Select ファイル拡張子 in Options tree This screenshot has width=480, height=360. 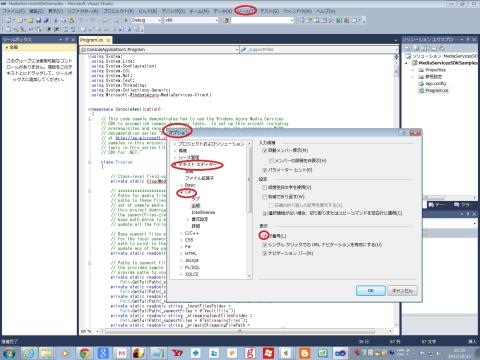[199, 178]
